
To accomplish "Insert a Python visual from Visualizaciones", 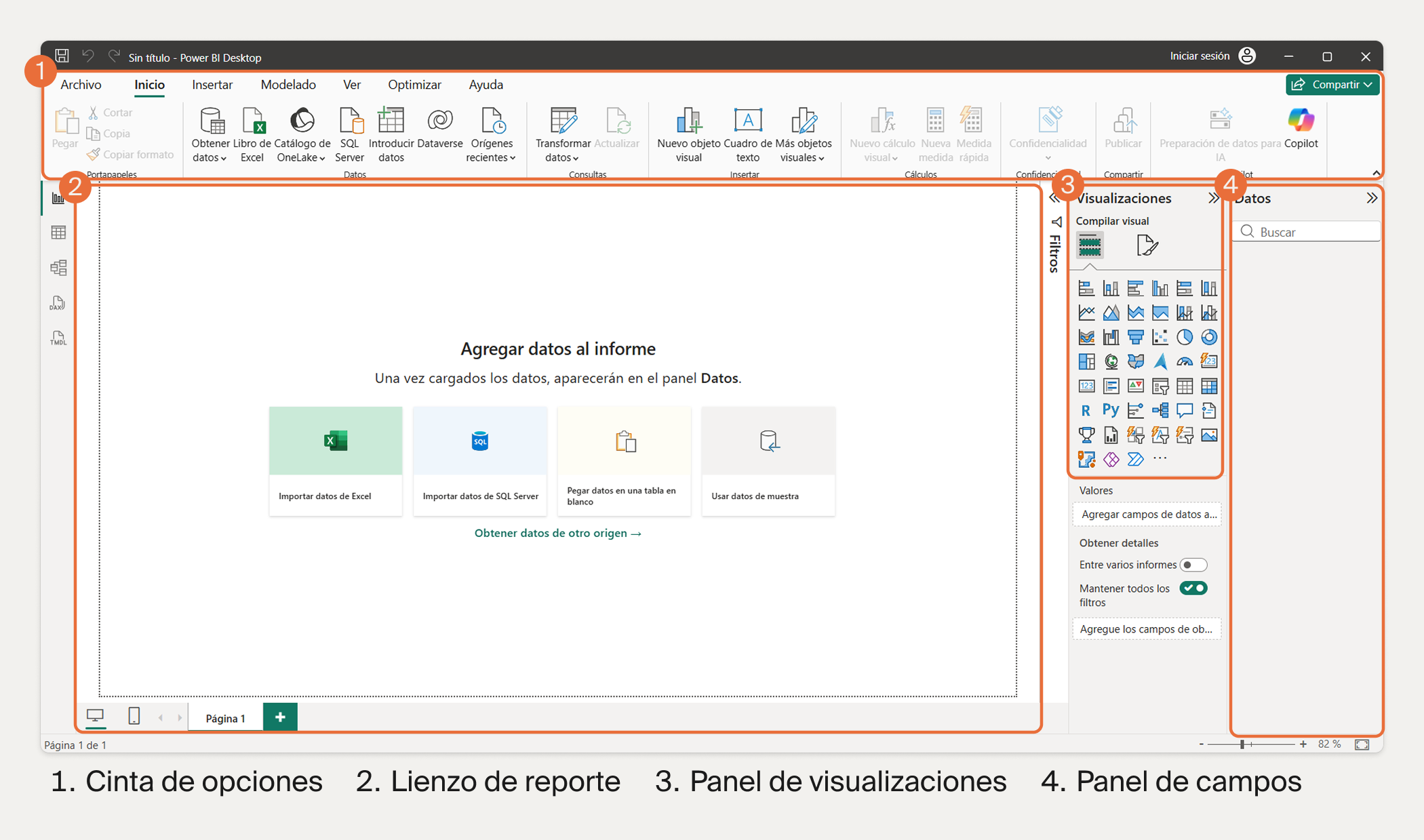I will point(1111,410).
